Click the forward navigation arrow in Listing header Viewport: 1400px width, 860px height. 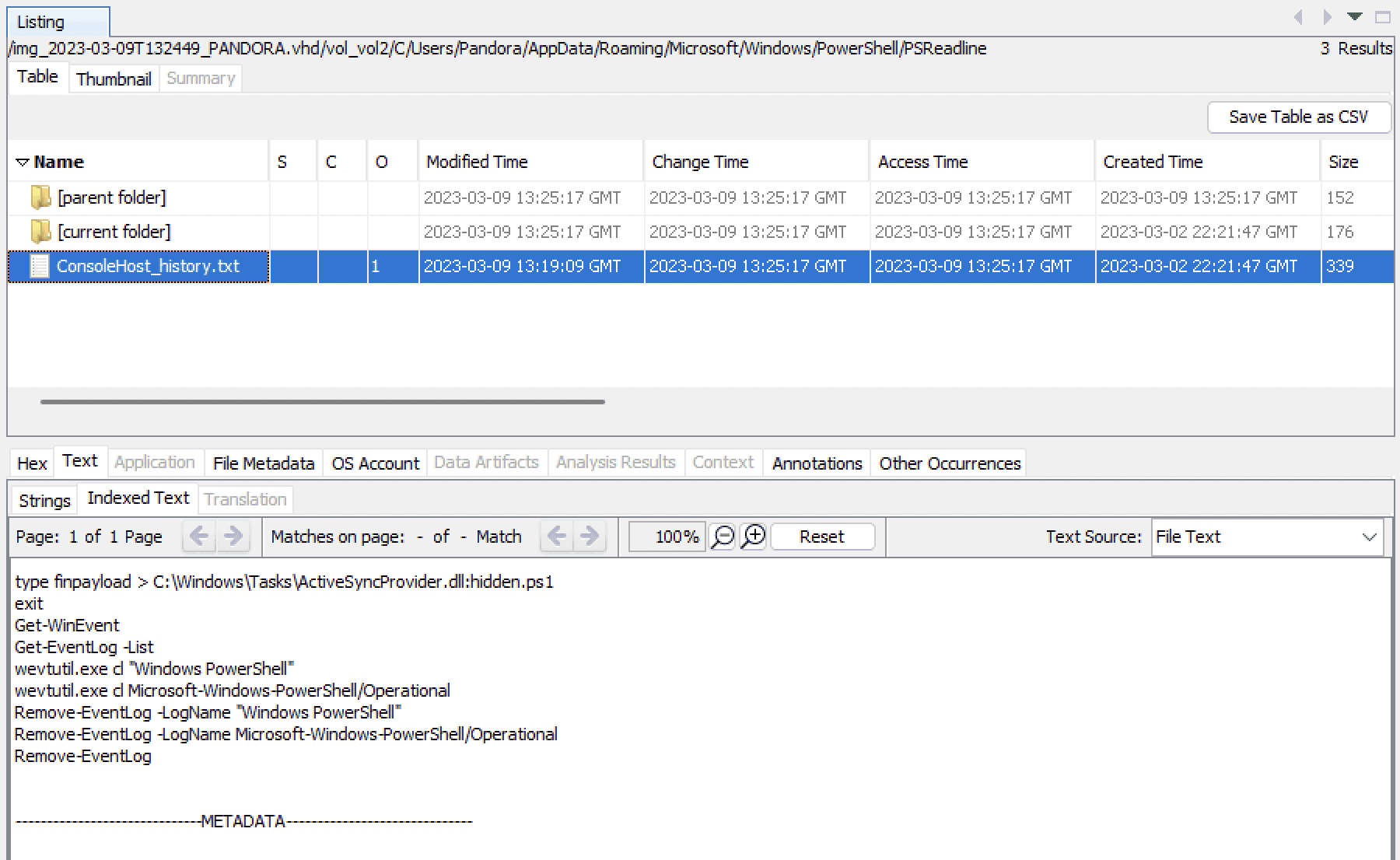pos(1327,17)
